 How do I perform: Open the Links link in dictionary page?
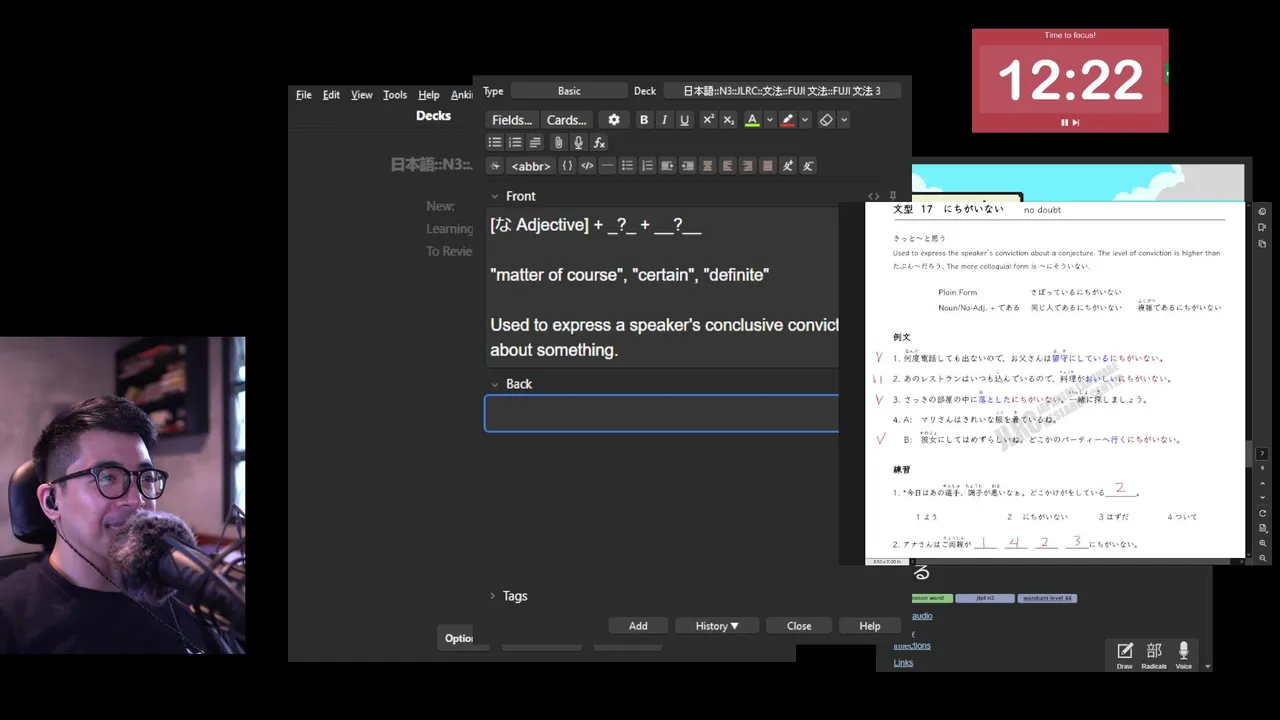click(x=903, y=662)
